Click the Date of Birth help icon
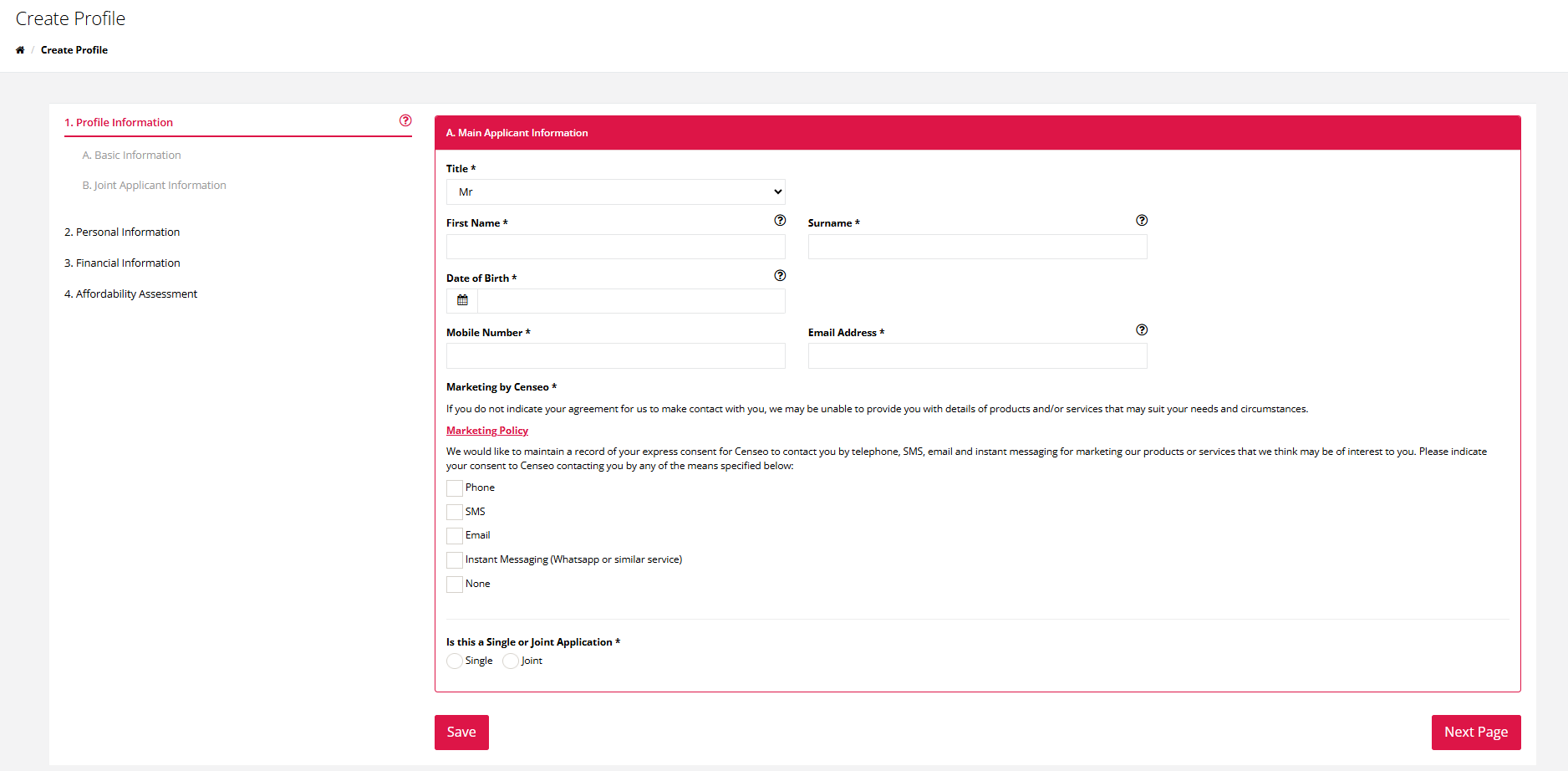Screen dimensions: 1568x771 point(780,276)
